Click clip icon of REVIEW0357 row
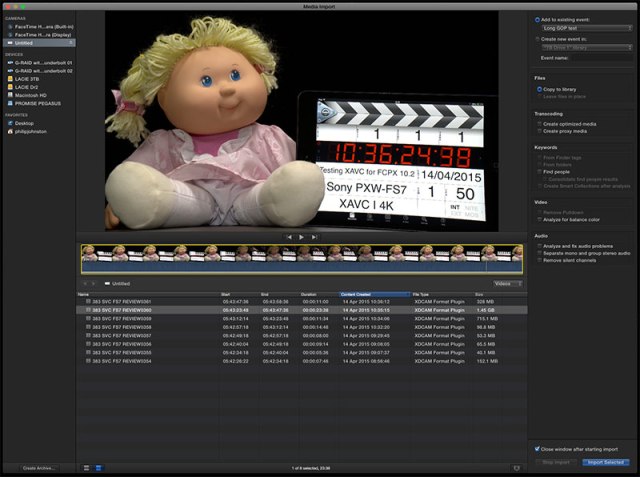This screenshot has height=477, width=640. (x=88, y=336)
